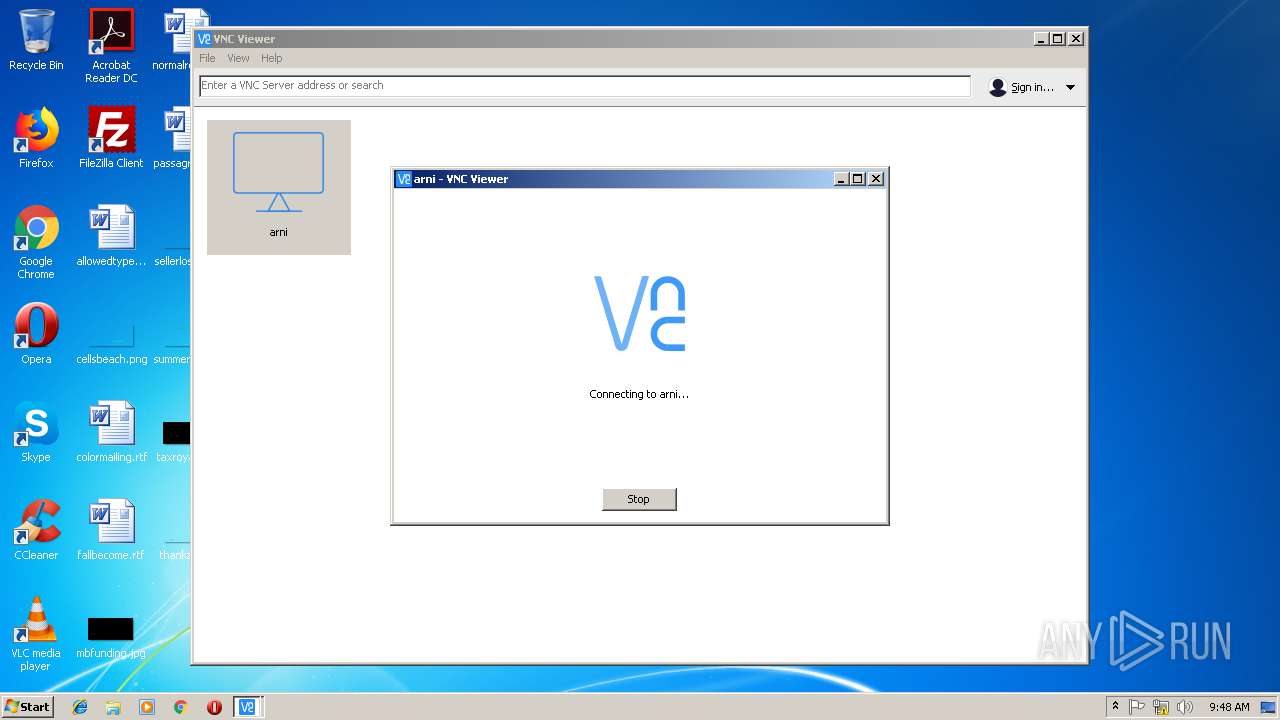Image resolution: width=1280 pixels, height=720 pixels.
Task: Minimize the main VNC Viewer window
Action: (x=1042, y=39)
